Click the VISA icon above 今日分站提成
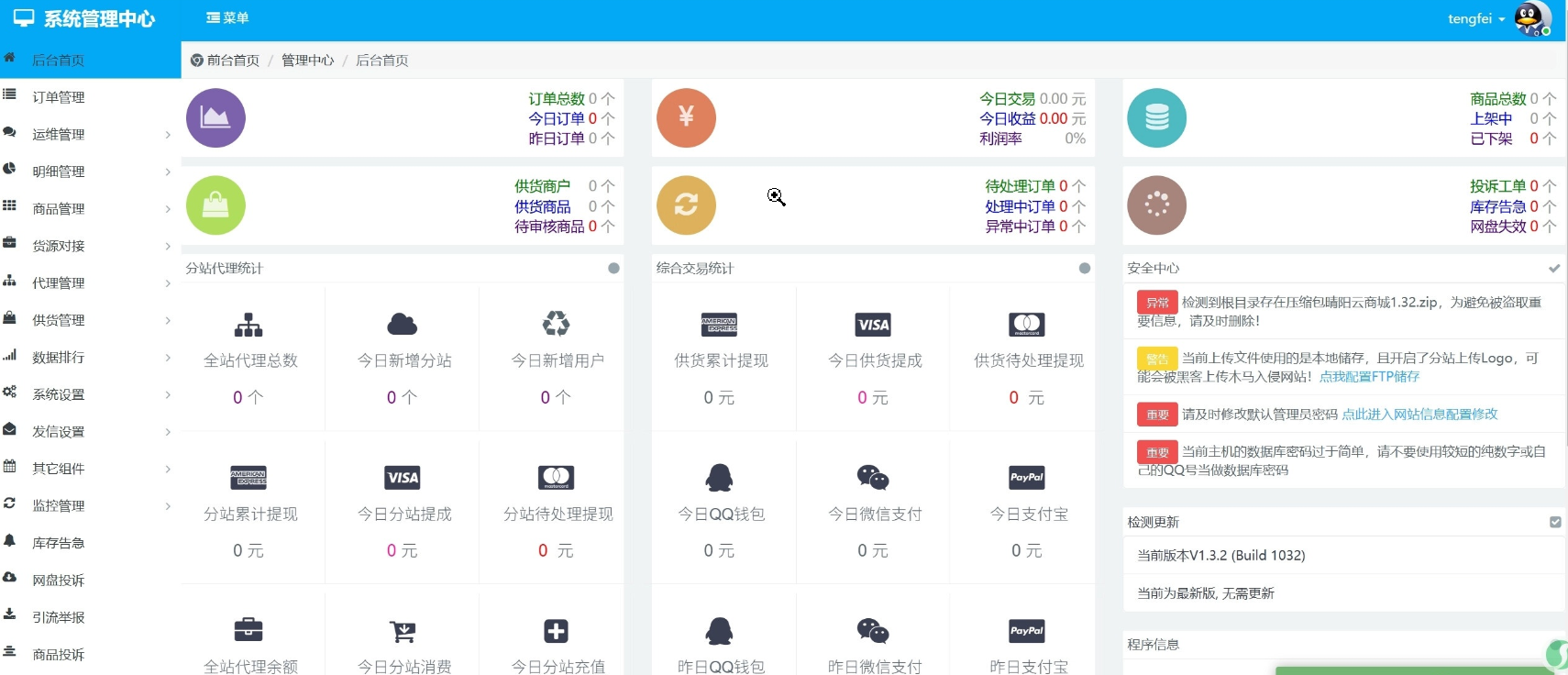This screenshot has width=1568, height=675. click(x=403, y=478)
